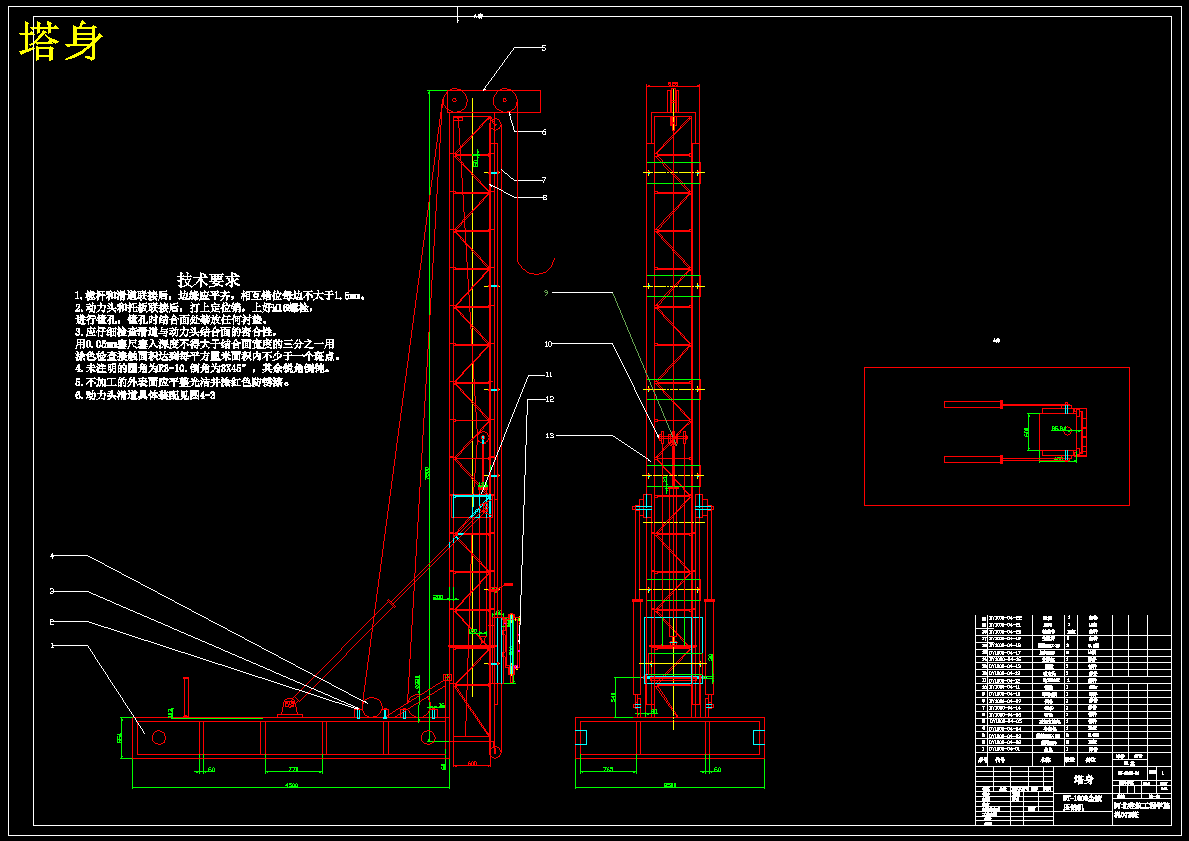Select the red-framed detail view at right
The width and height of the screenshot is (1189, 841).
tap(996, 436)
